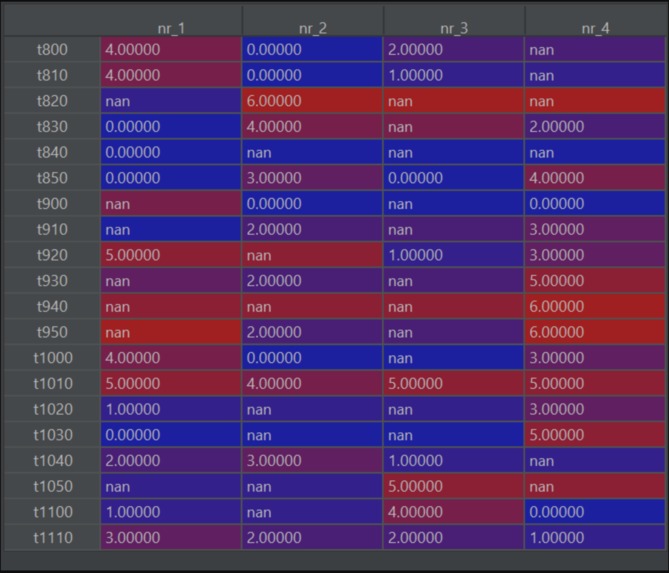Click the 5.00000 cell in row t930
The height and width of the screenshot is (573, 669).
[595, 281]
